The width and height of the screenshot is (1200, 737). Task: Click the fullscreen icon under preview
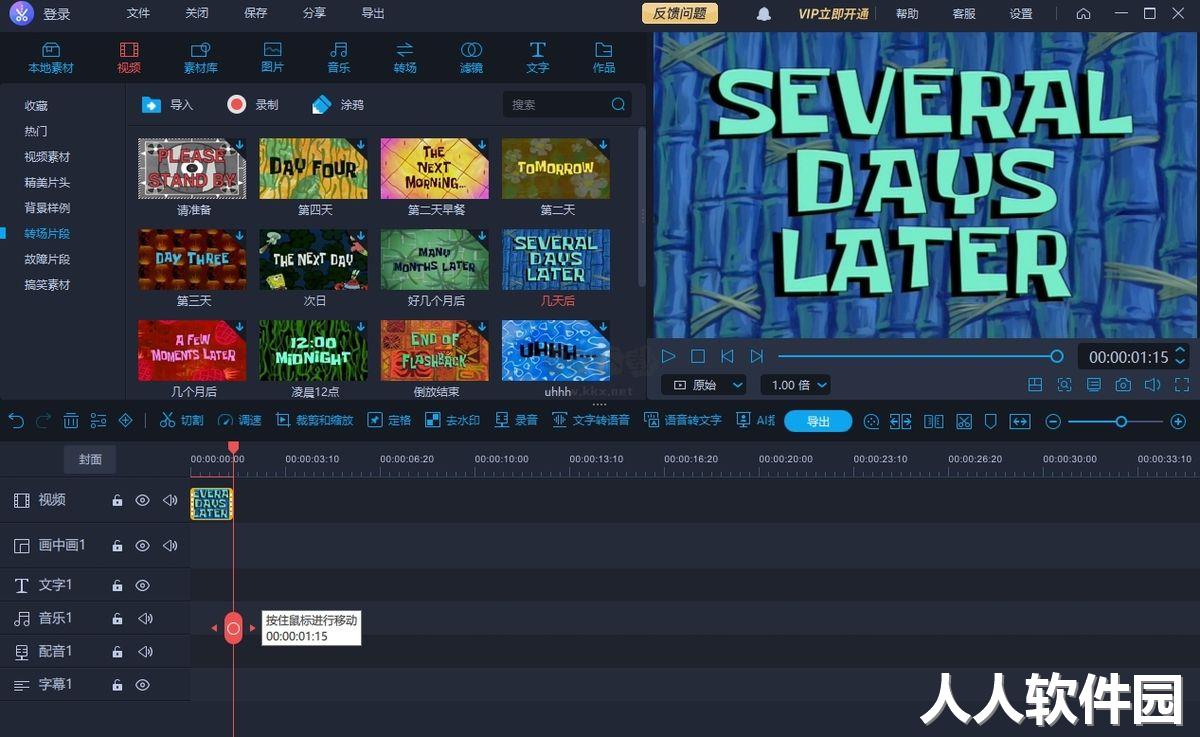coord(1182,385)
